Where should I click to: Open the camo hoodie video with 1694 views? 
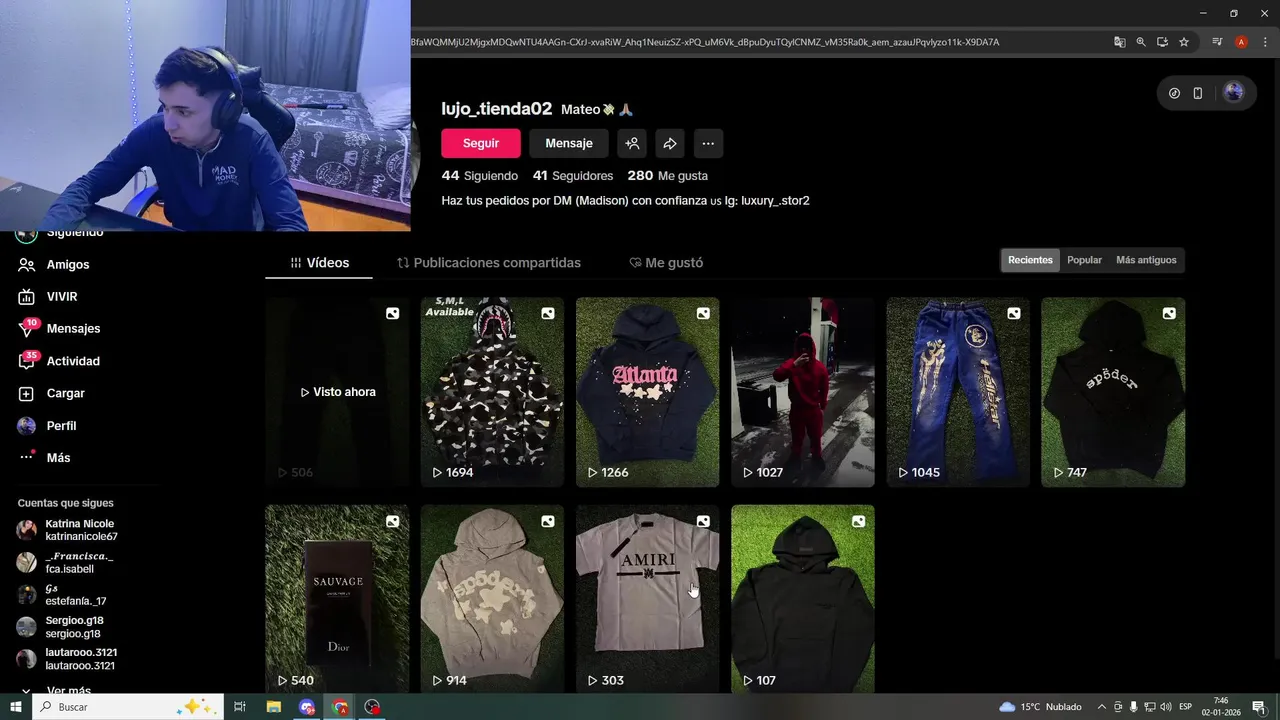click(x=492, y=392)
